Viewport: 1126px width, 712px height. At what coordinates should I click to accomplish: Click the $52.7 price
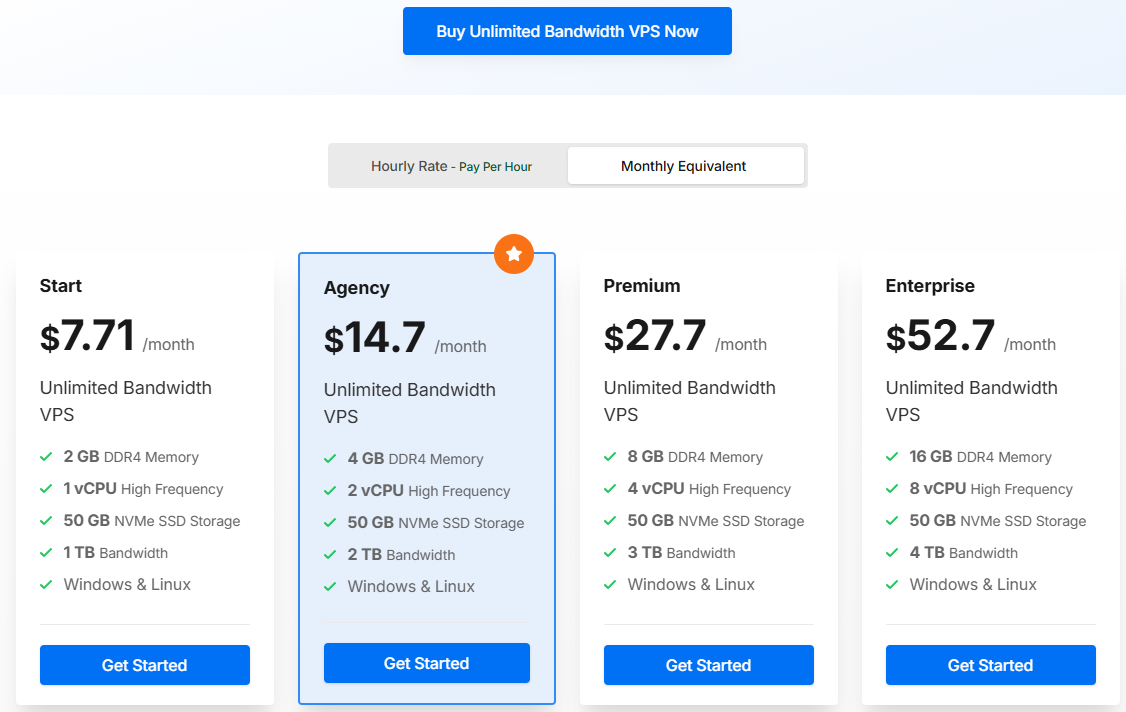(940, 336)
